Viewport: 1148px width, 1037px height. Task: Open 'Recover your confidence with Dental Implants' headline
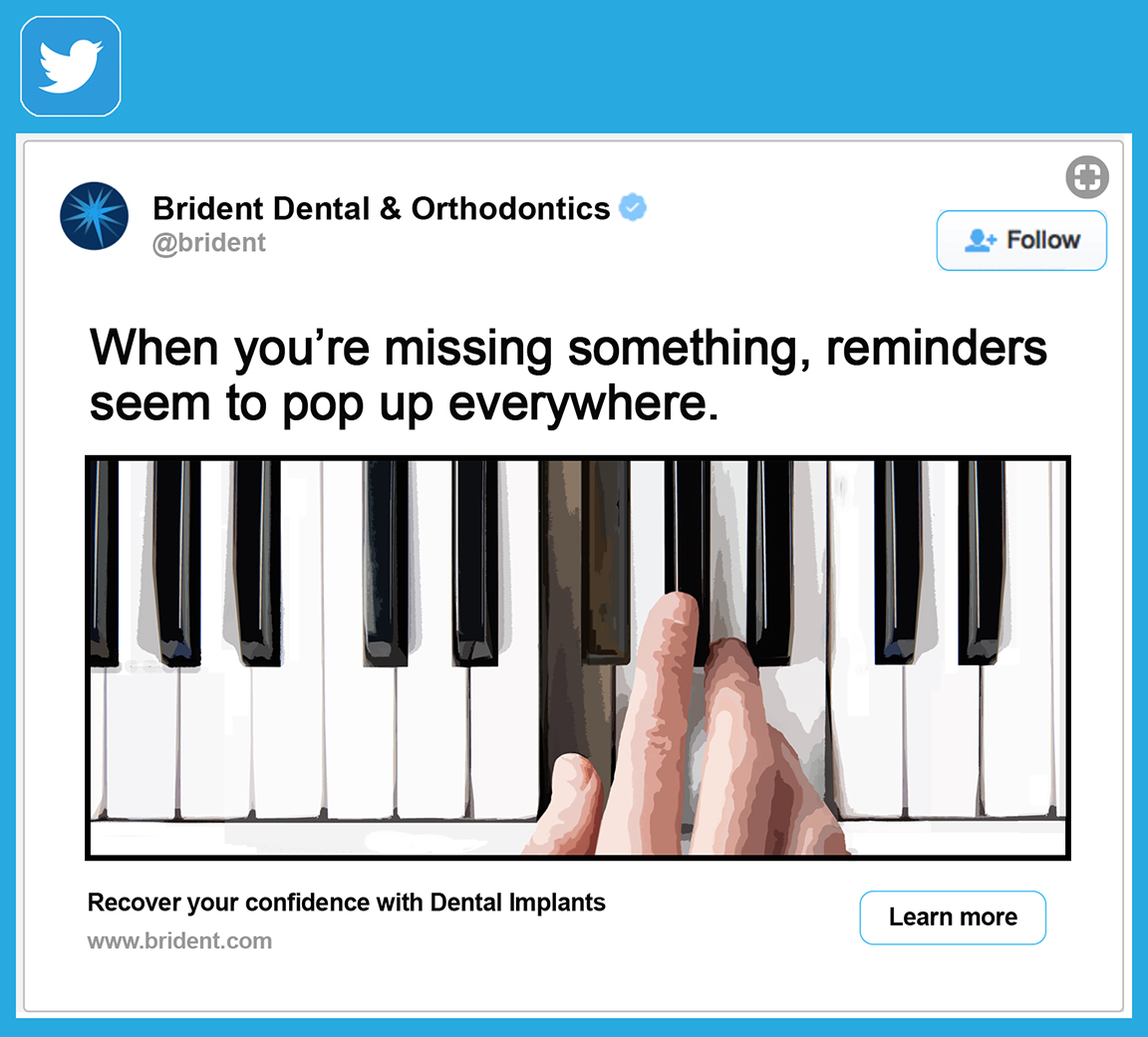click(347, 904)
